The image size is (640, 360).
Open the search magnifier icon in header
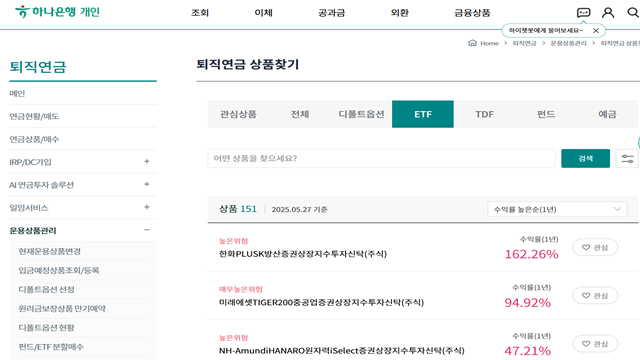point(633,13)
